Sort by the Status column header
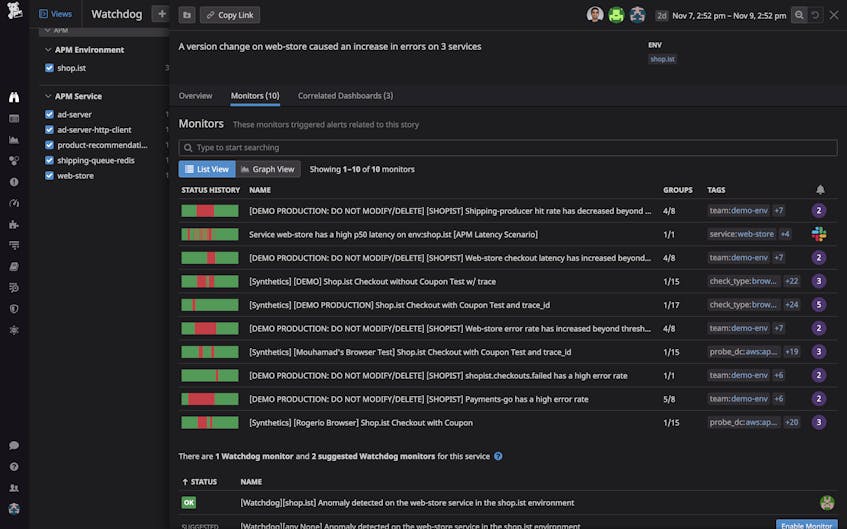 tap(199, 481)
